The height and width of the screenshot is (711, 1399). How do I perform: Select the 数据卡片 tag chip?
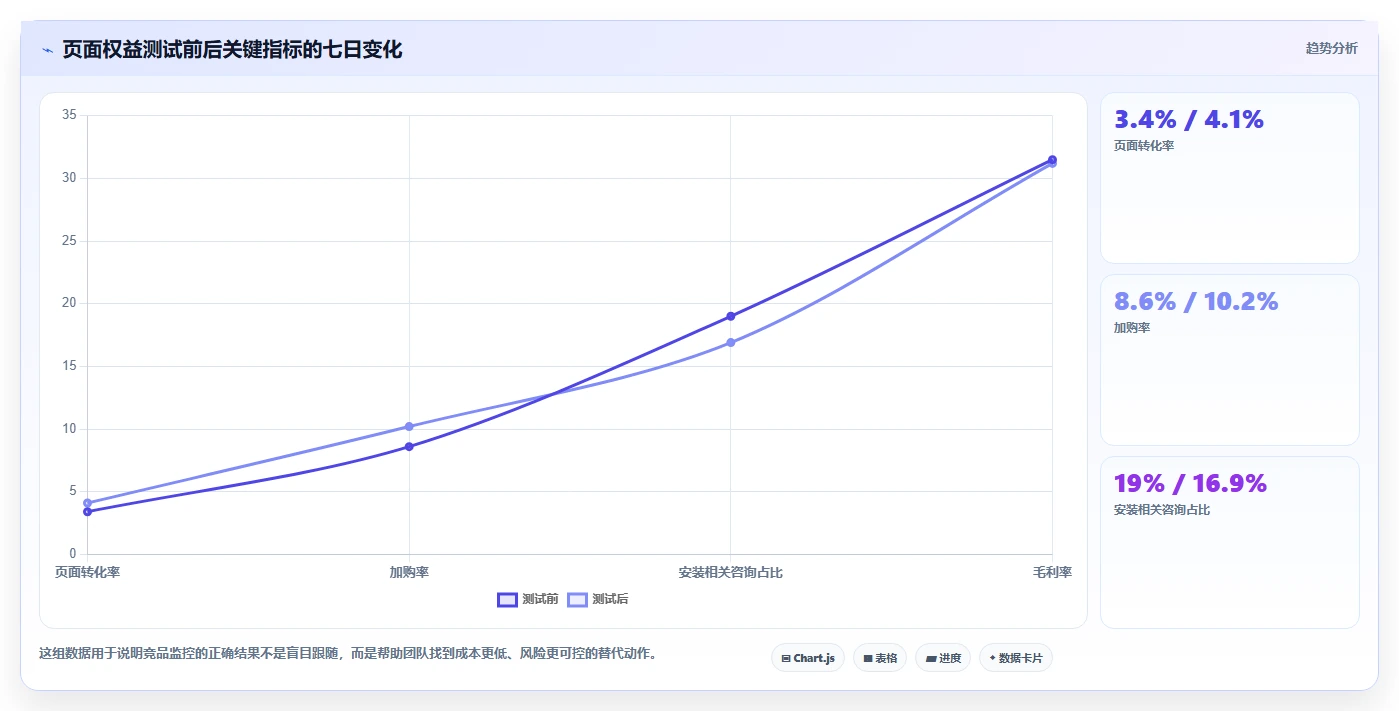pyautogui.click(x=1016, y=658)
